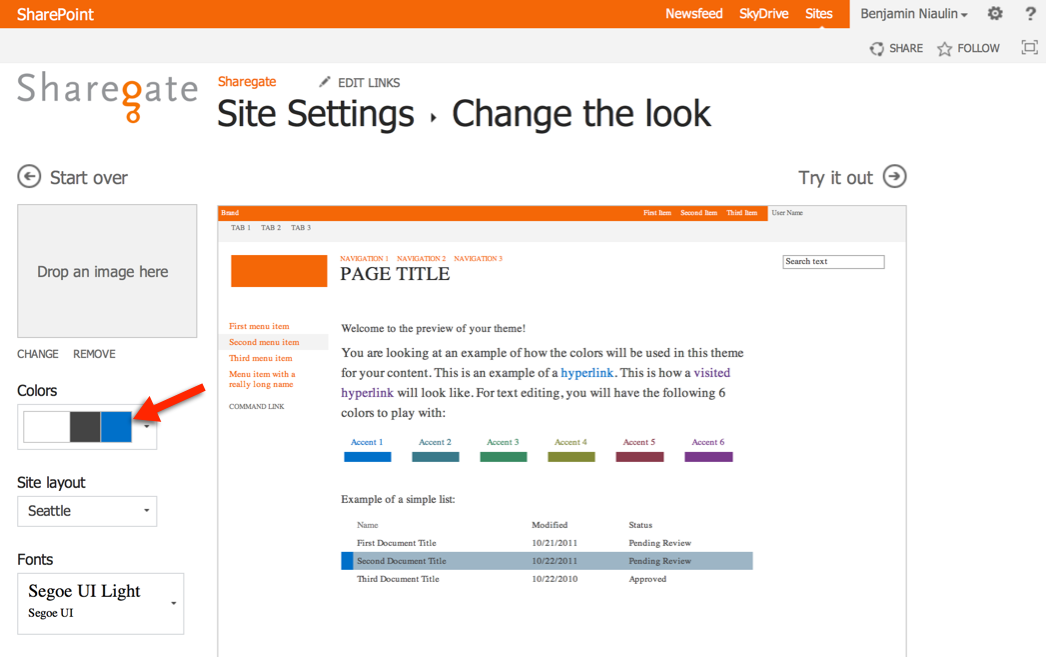Click the Follow star icon

click(944, 49)
